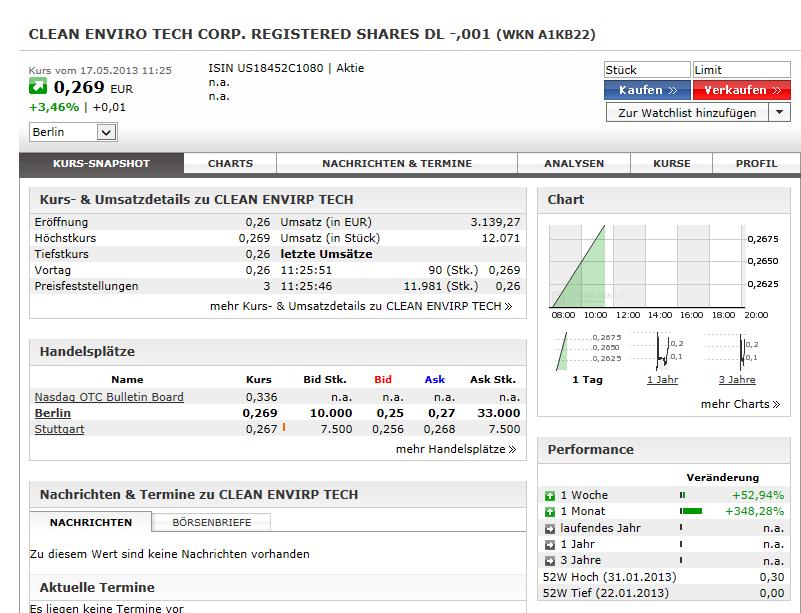
Task: Click the orange alert marker next to Stuttgart price
Action: tap(283, 426)
